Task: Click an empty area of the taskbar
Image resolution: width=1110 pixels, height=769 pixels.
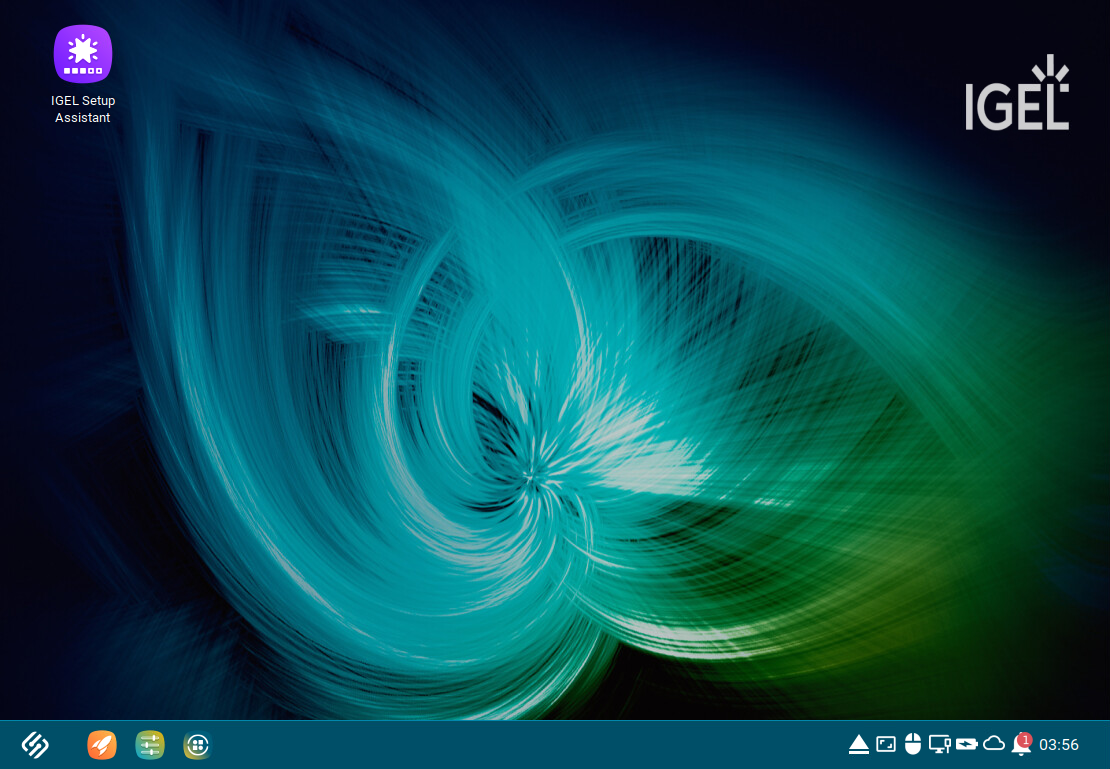Action: (500, 745)
